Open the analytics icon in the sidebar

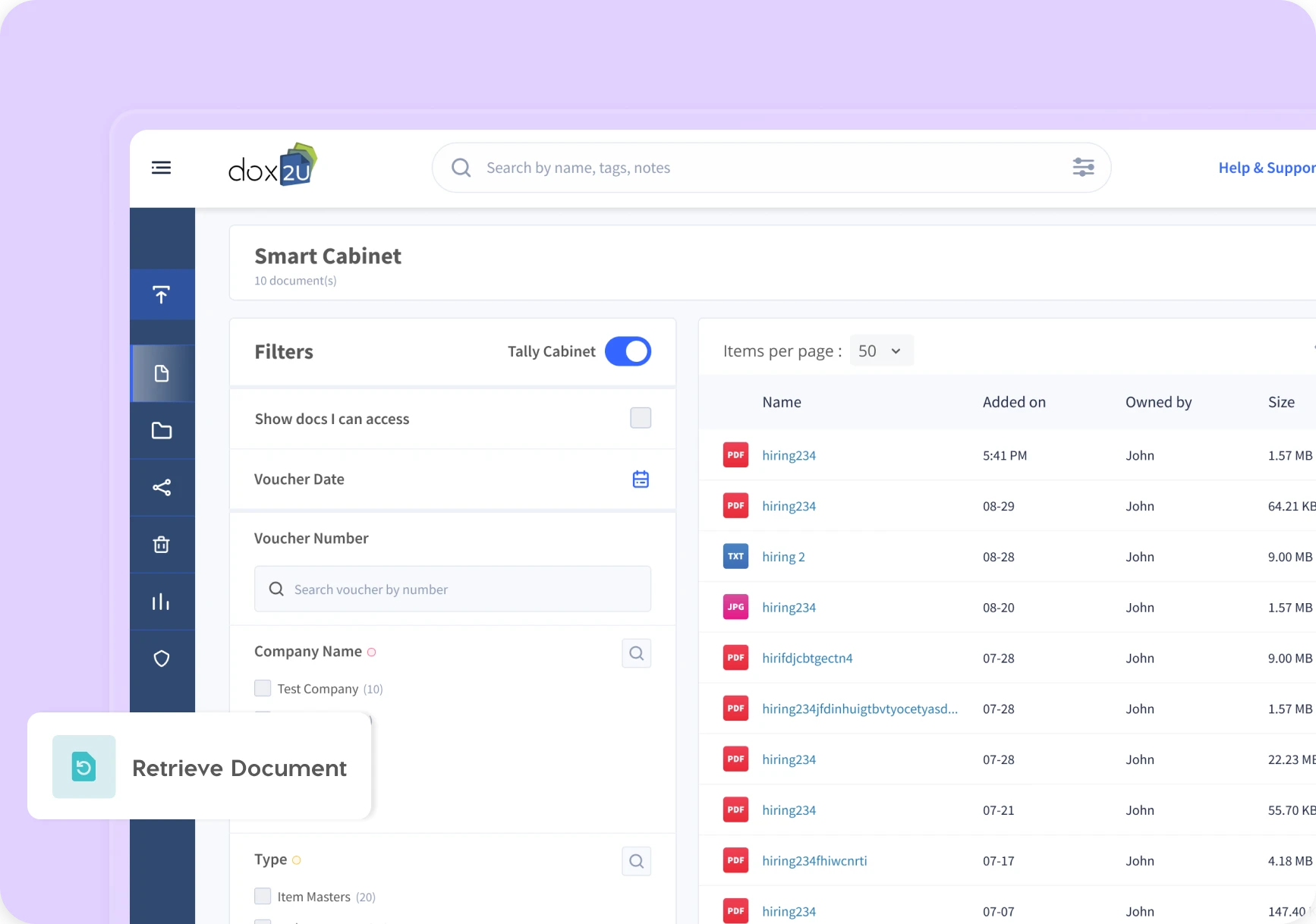162,601
